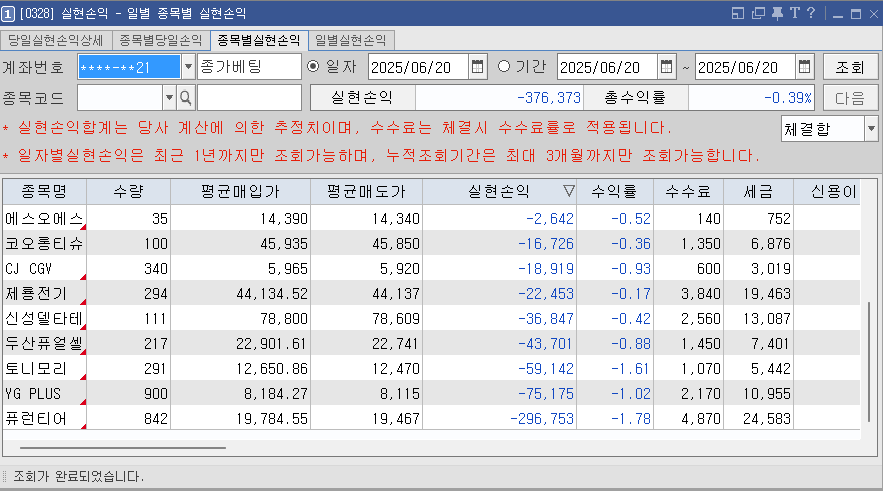Click the font size T icon
The image size is (883, 491).
point(794,13)
